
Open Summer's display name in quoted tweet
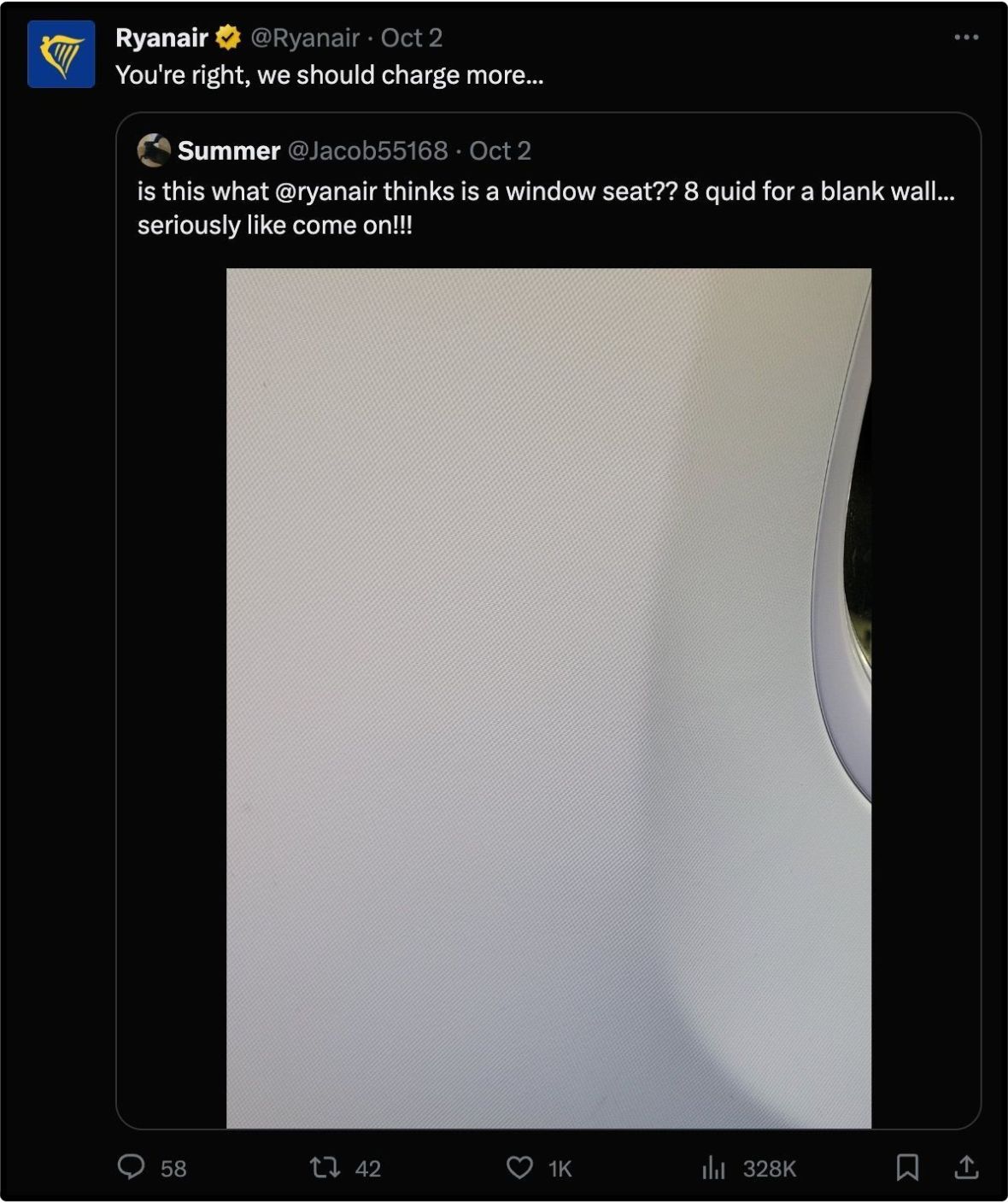(x=229, y=150)
